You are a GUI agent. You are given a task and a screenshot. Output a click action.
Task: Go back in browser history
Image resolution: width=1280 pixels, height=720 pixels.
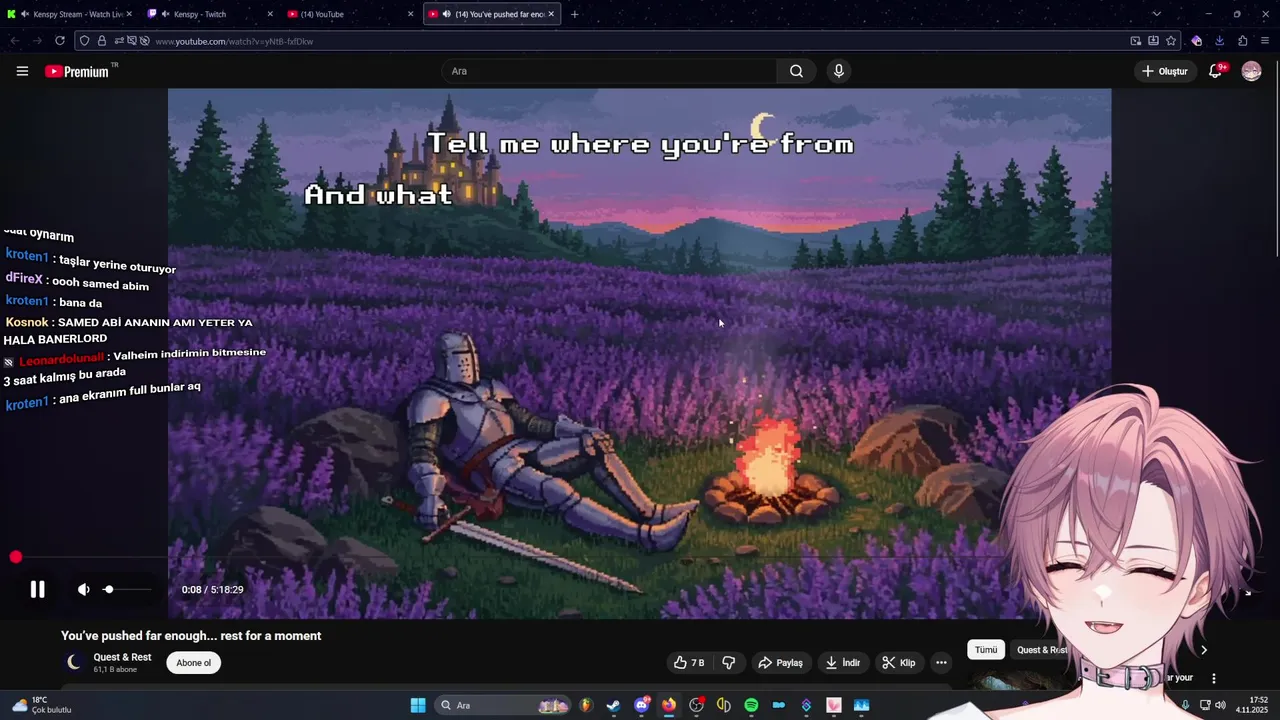pyautogui.click(x=14, y=41)
